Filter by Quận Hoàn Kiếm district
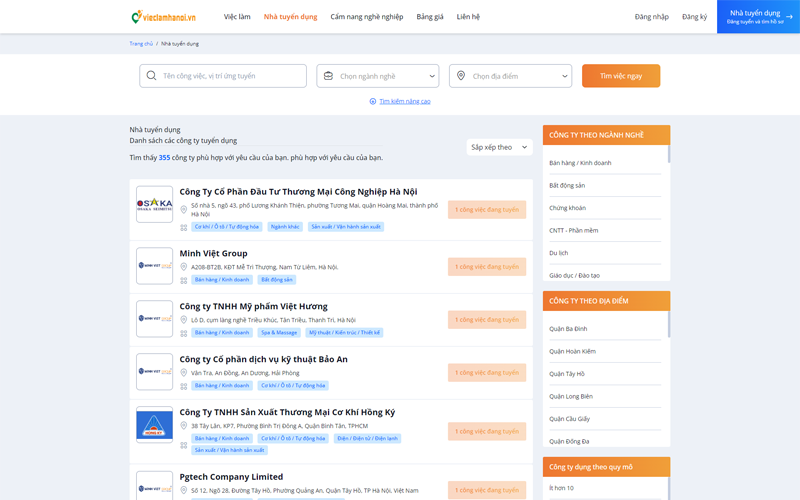800x500 pixels. pos(572,351)
